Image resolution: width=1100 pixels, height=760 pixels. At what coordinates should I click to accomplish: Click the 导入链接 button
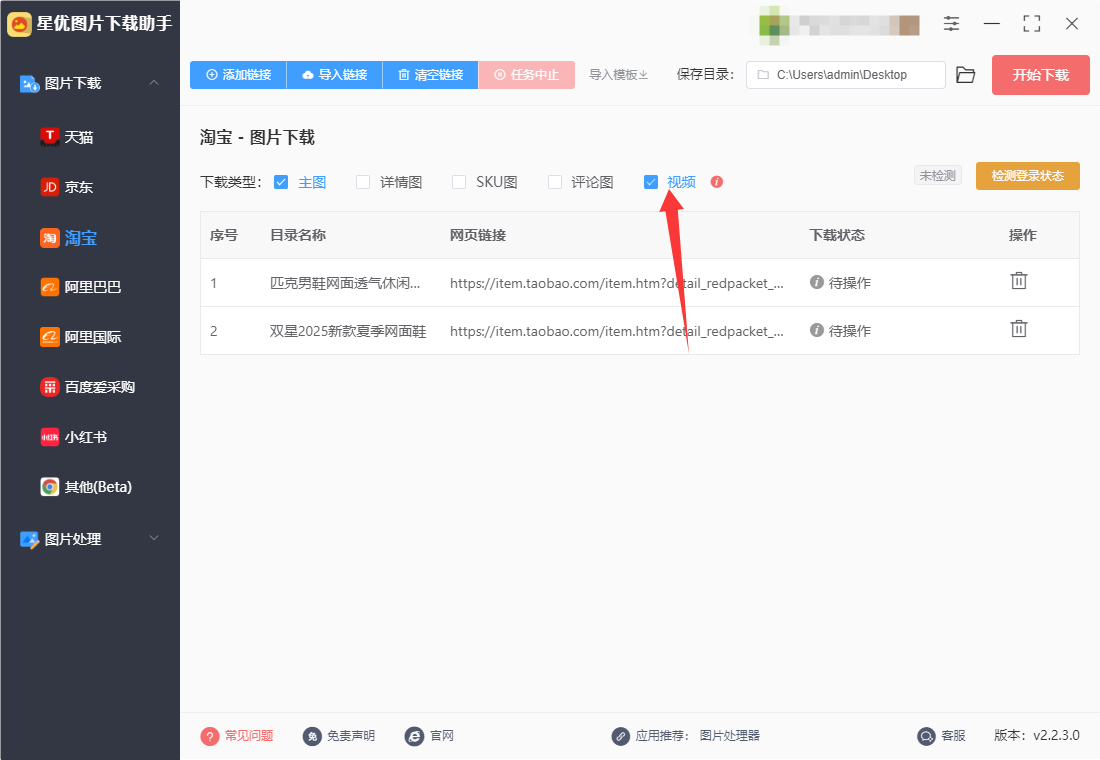point(335,75)
